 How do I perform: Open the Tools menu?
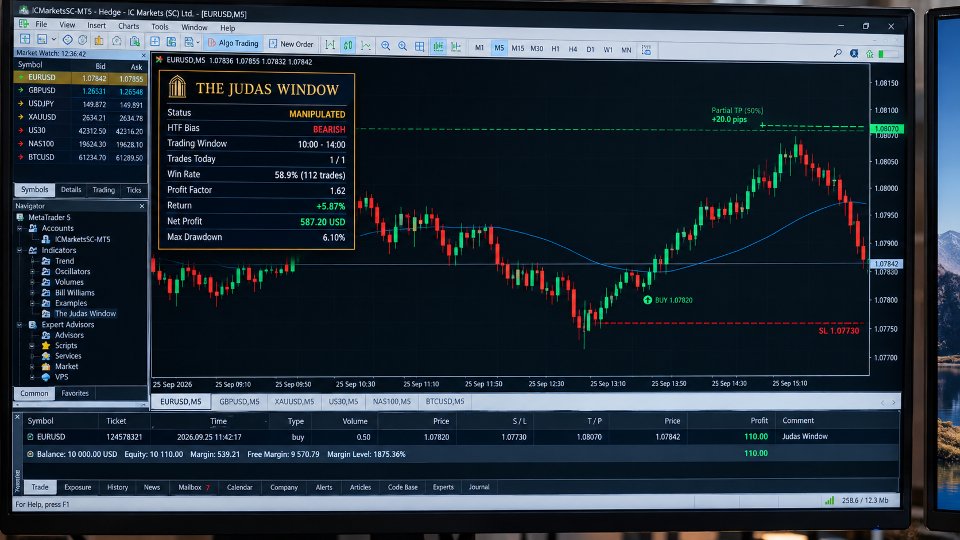(160, 27)
